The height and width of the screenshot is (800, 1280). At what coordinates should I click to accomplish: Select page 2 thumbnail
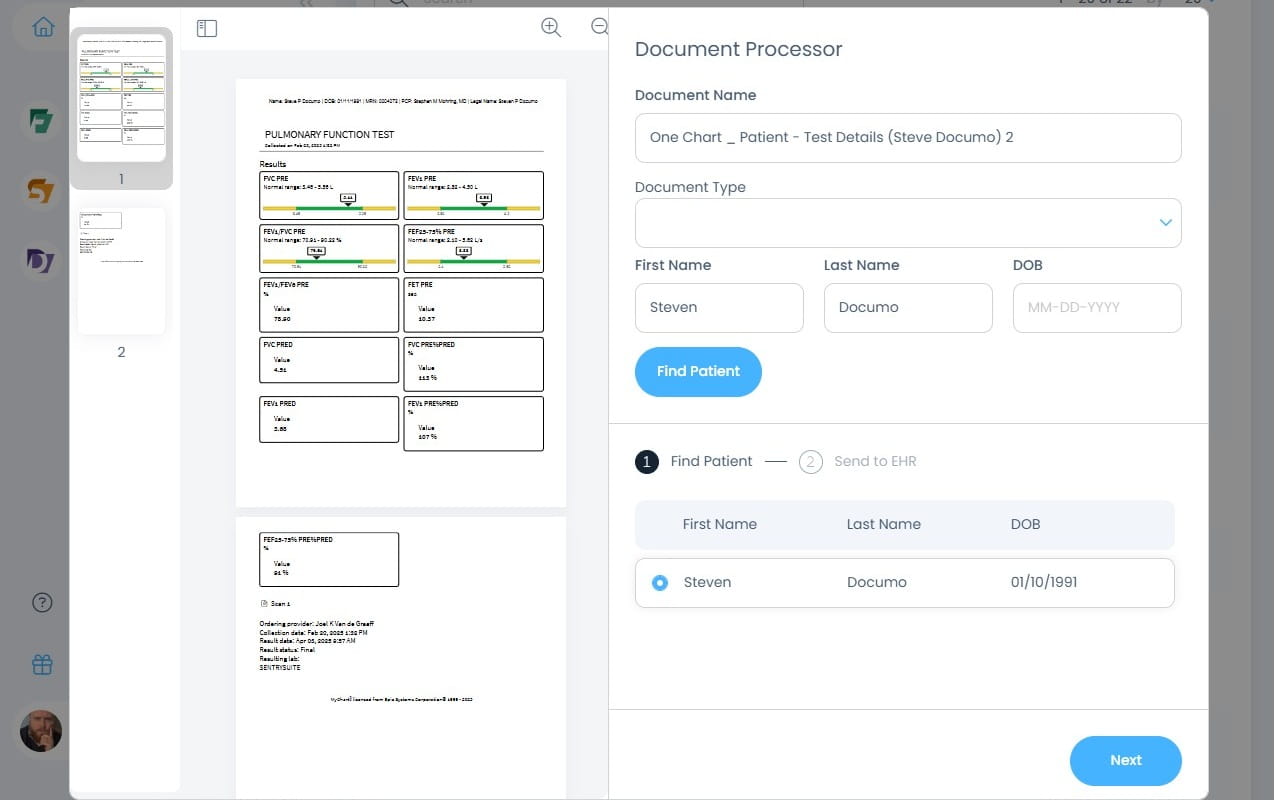tap(122, 272)
